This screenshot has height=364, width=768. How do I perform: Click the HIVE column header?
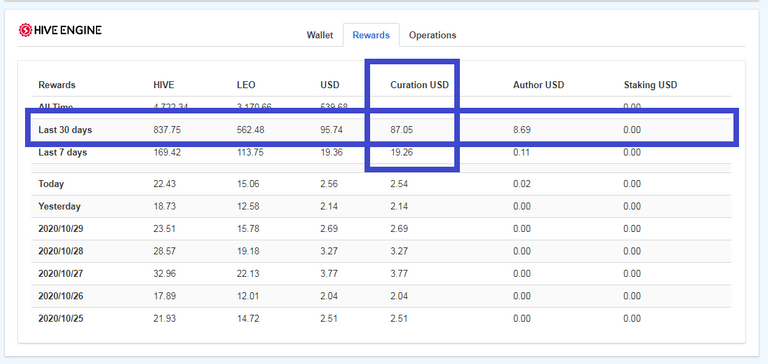164,85
